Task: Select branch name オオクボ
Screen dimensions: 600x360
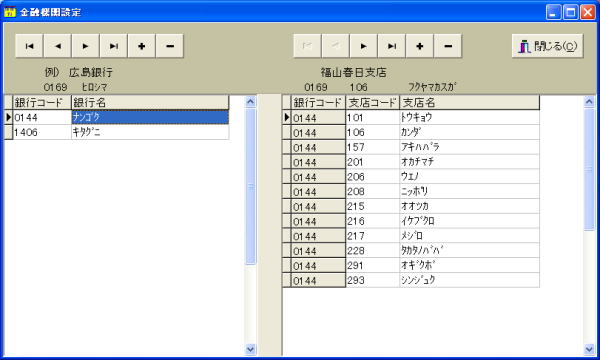Action: pos(470,265)
